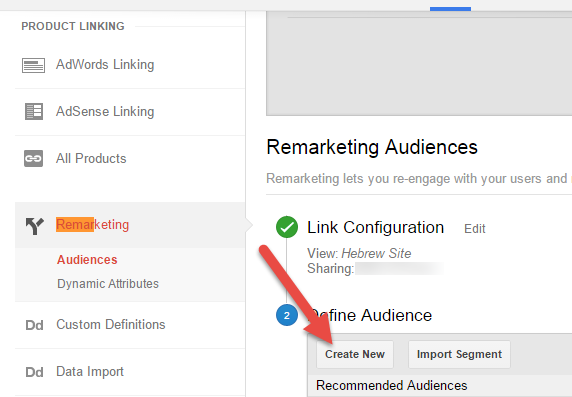Click the Remarketing Audiences page title

372,147
